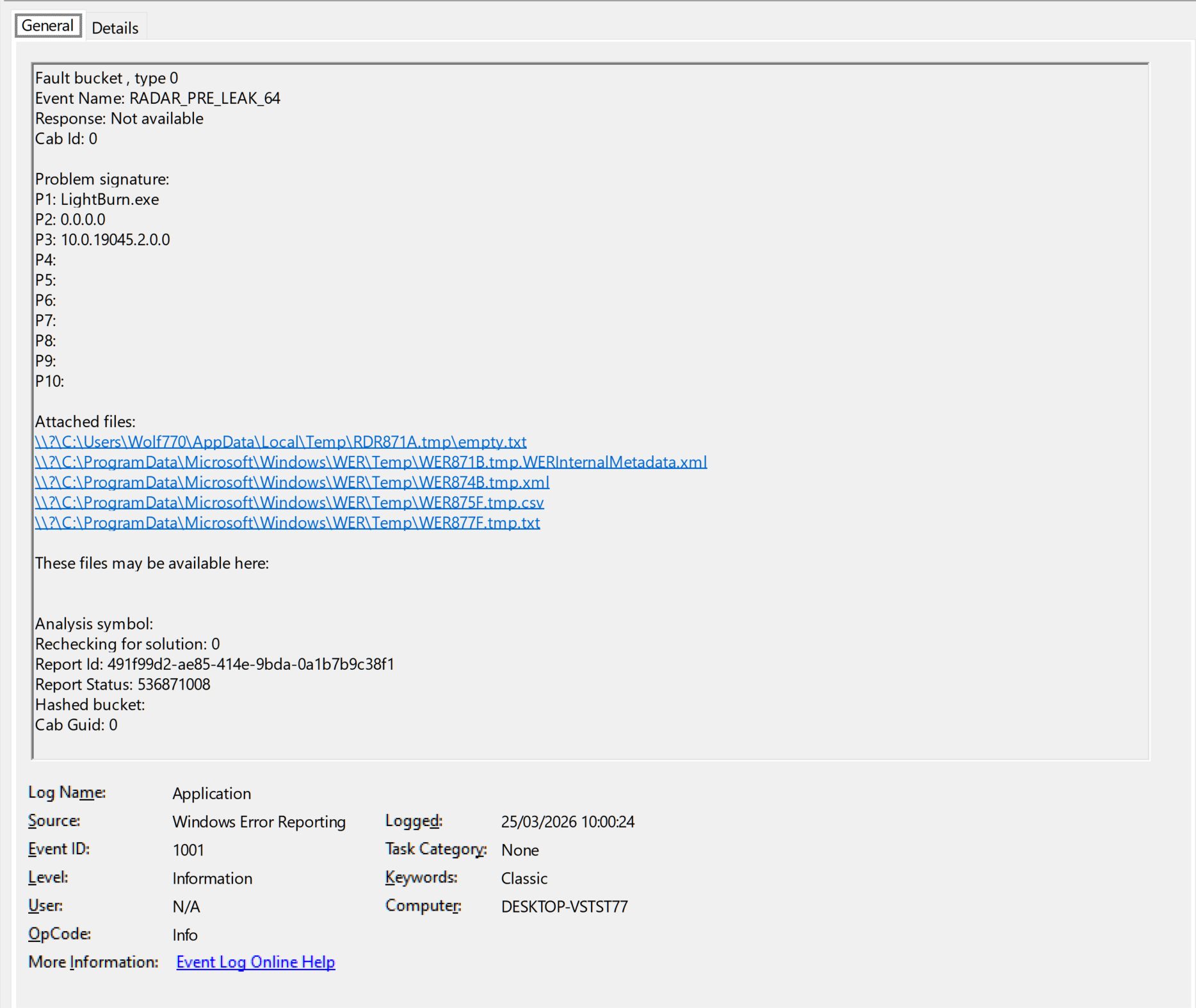The width and height of the screenshot is (1196, 1008).
Task: Click the Event Name RADAR_PRE_LEAK_64 text
Action: coord(204,99)
